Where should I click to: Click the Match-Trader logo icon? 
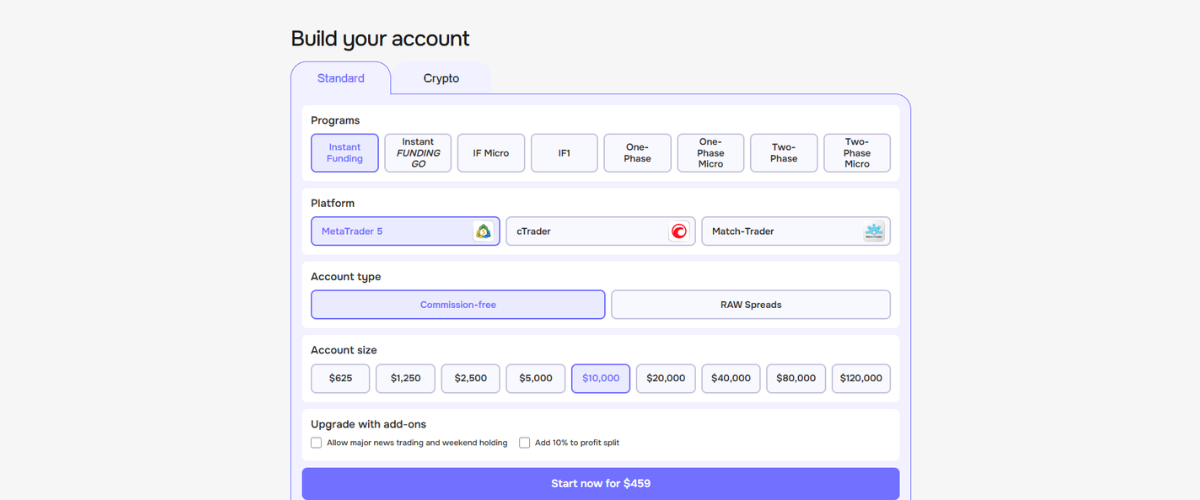pyautogui.click(x=874, y=231)
